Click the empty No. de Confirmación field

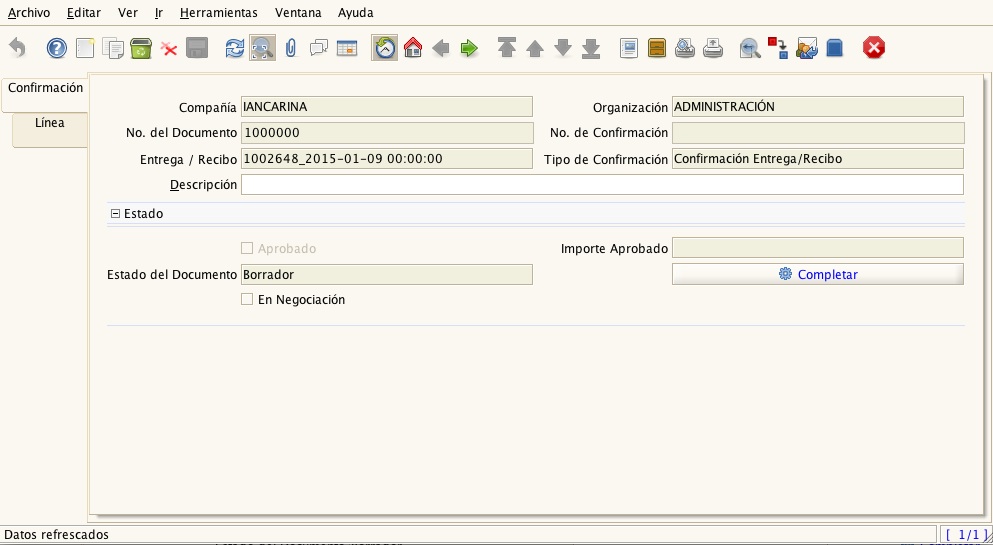point(818,133)
